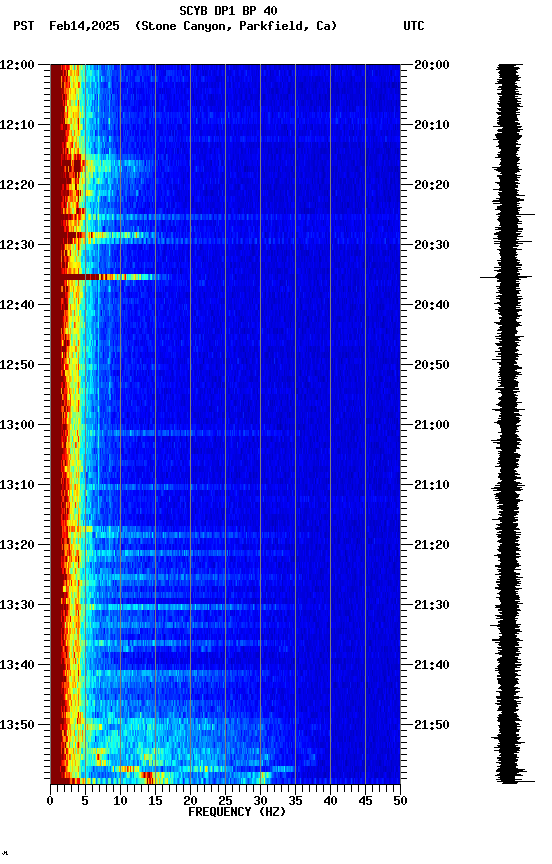Screen dimensions: 552x864
Task: Click the 13:50 PST time label
Action: coord(17,725)
